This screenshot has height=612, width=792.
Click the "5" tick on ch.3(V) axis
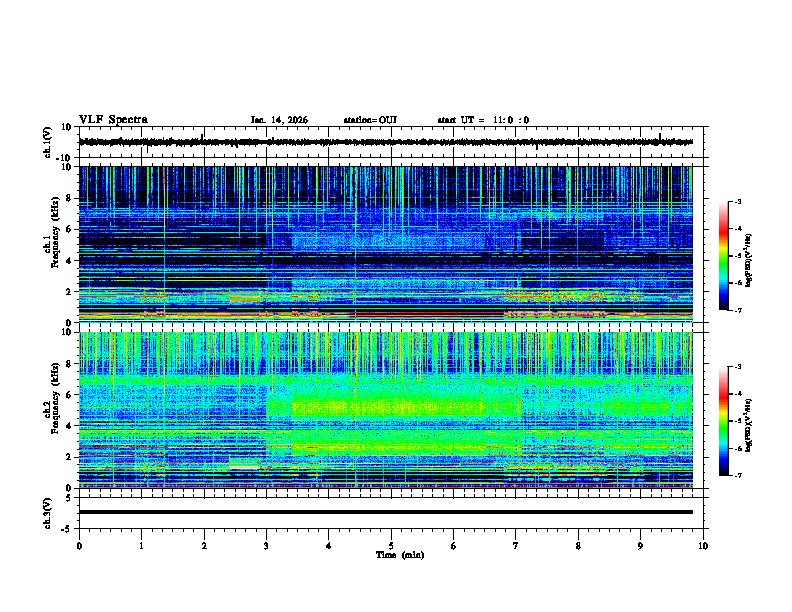[70, 498]
